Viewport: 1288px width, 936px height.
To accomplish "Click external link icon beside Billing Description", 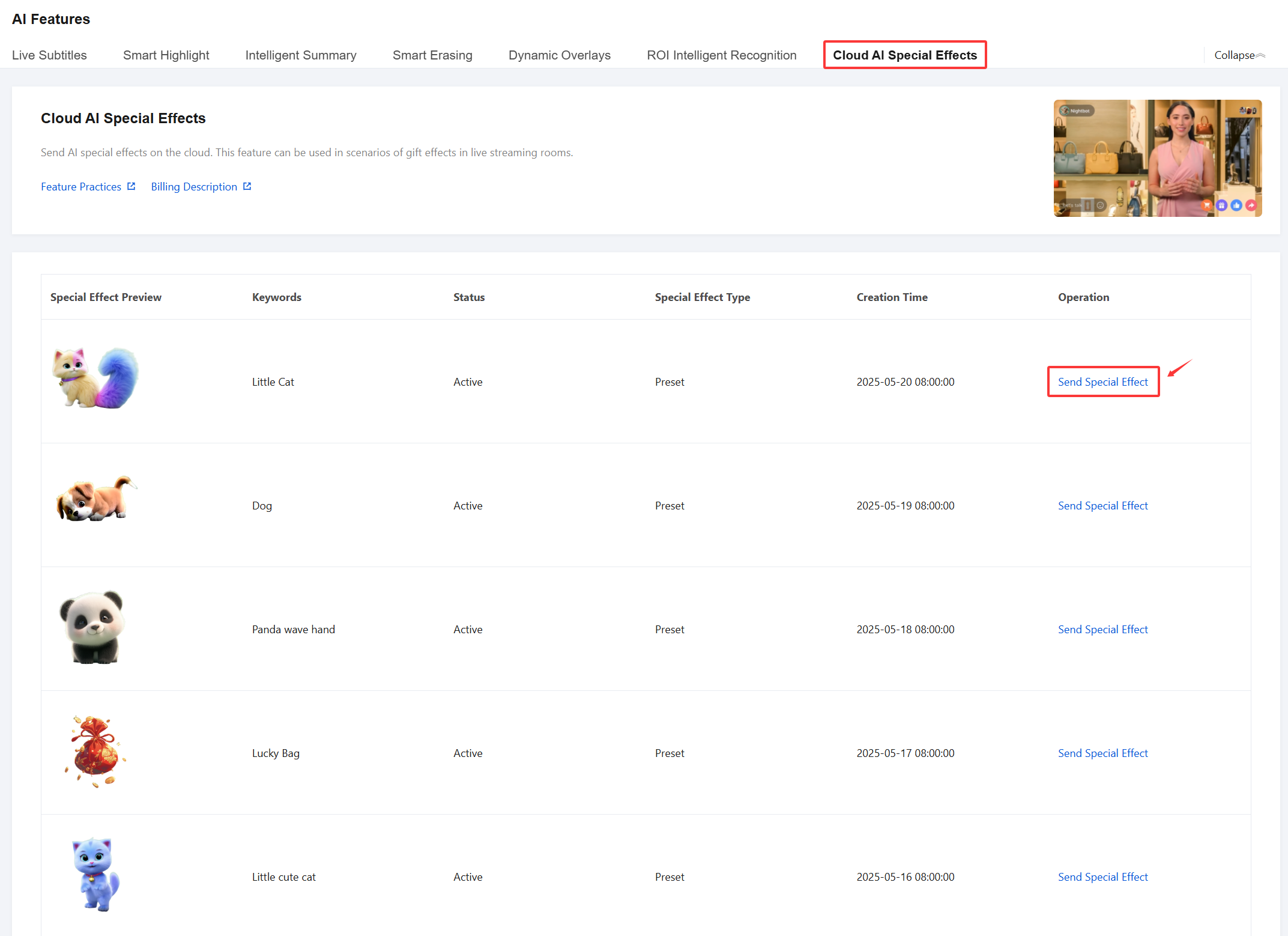I will 247,186.
